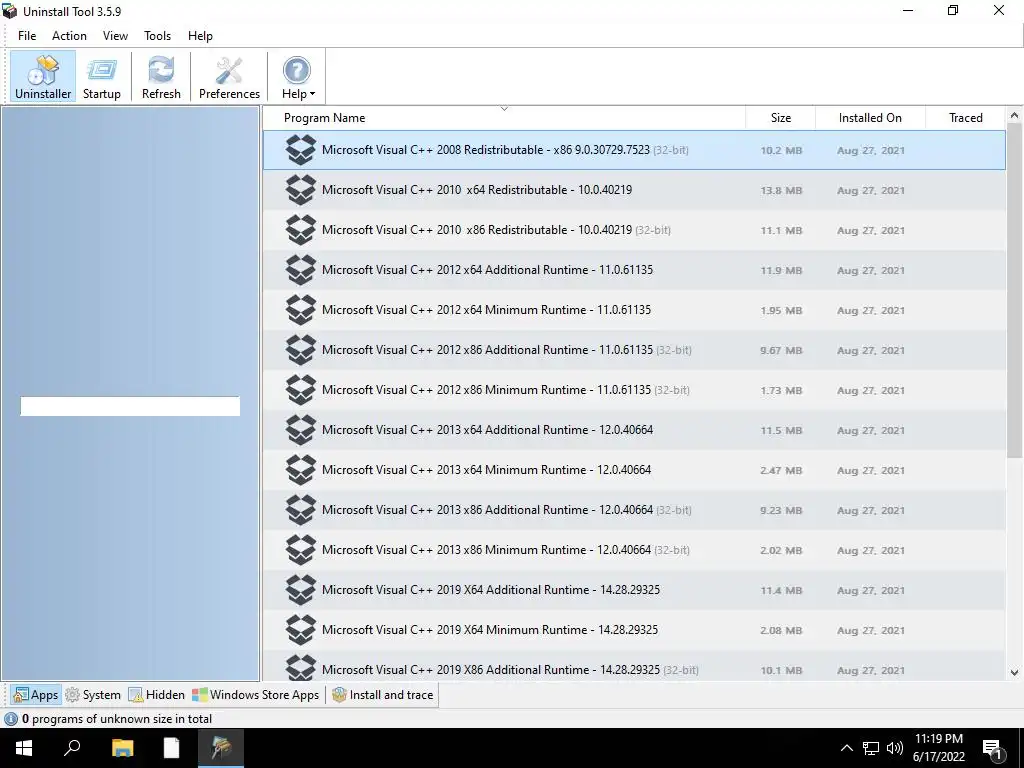Click icon of 2012 x86 Minimum Runtime

coord(301,390)
